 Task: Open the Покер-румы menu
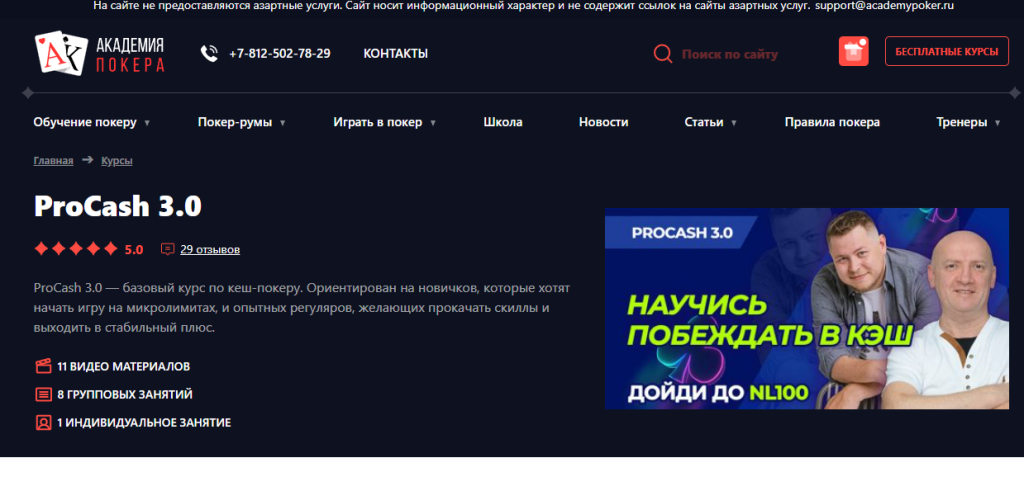(235, 122)
